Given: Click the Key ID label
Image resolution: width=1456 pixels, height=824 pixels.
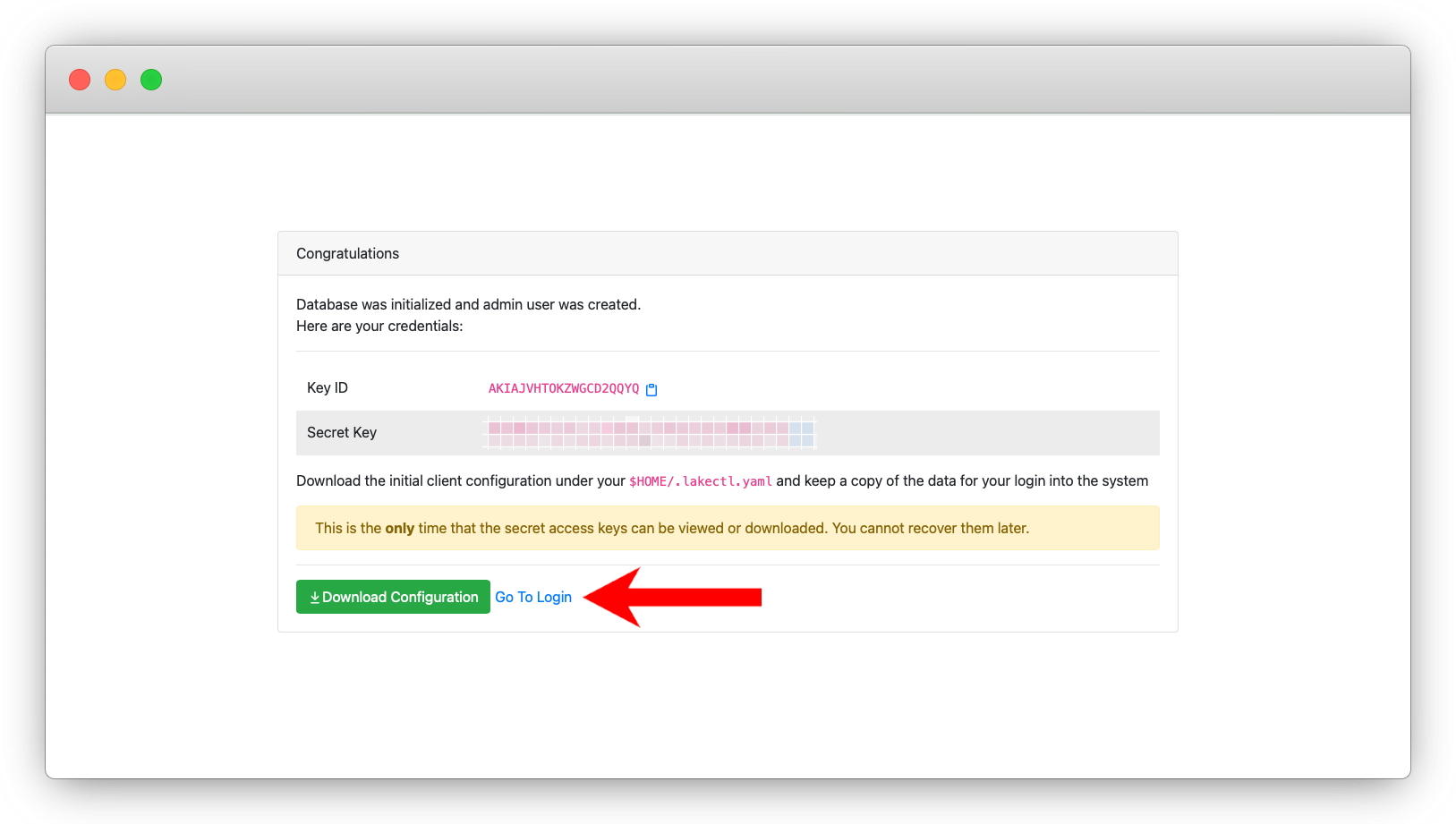Looking at the screenshot, I should point(328,387).
